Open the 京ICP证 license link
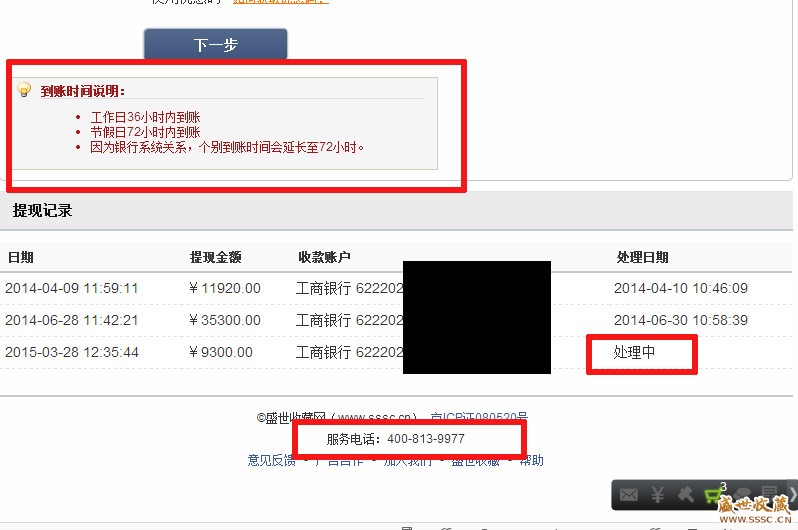This screenshot has height=530, width=798. coord(479,418)
